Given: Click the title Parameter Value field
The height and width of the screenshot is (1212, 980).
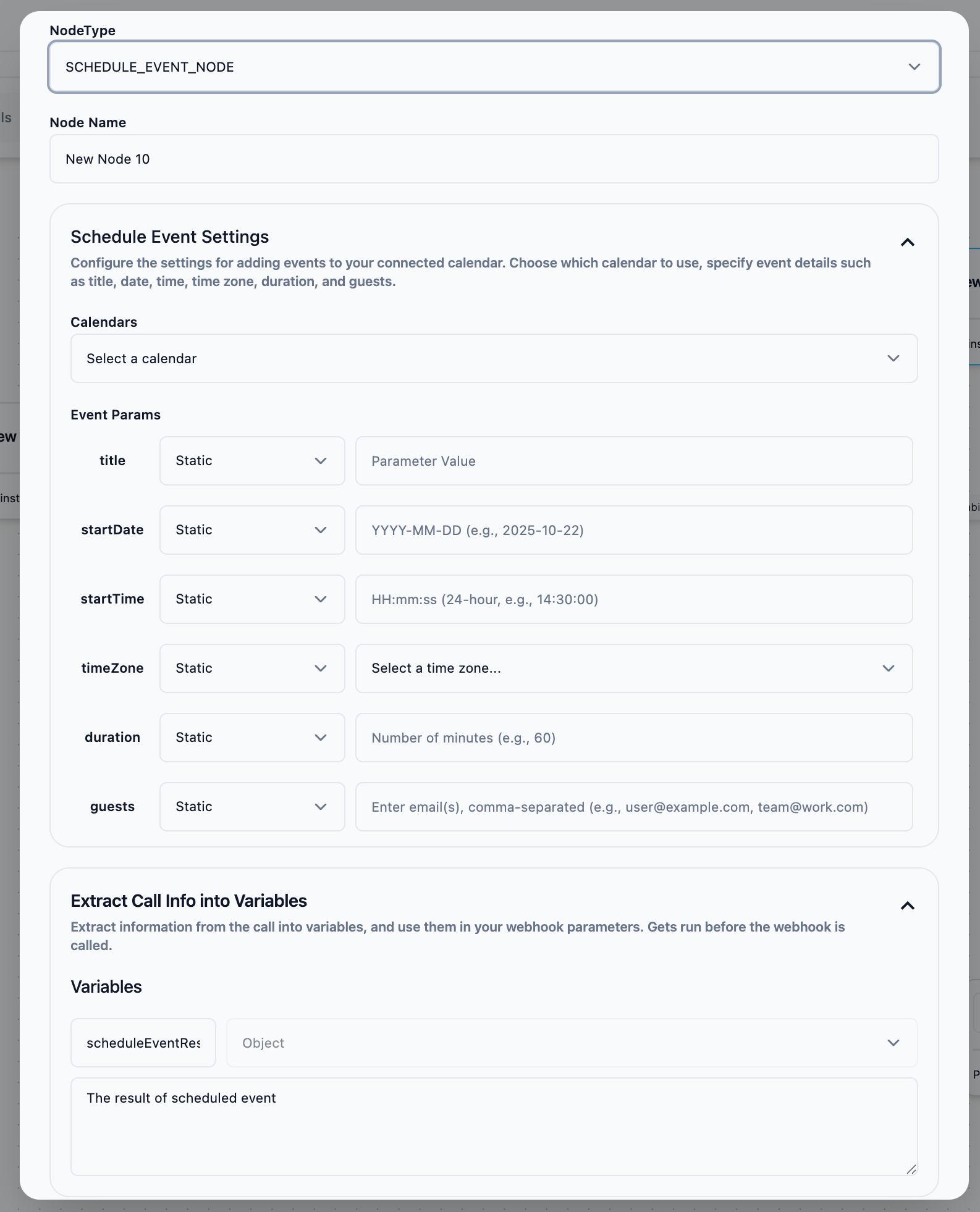Looking at the screenshot, I should point(633,461).
